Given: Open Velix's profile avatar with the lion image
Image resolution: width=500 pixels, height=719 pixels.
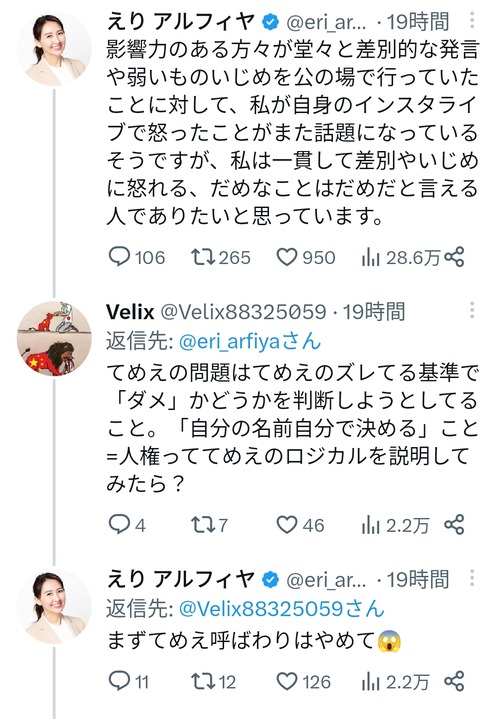Looking at the screenshot, I should pyautogui.click(x=54, y=338).
